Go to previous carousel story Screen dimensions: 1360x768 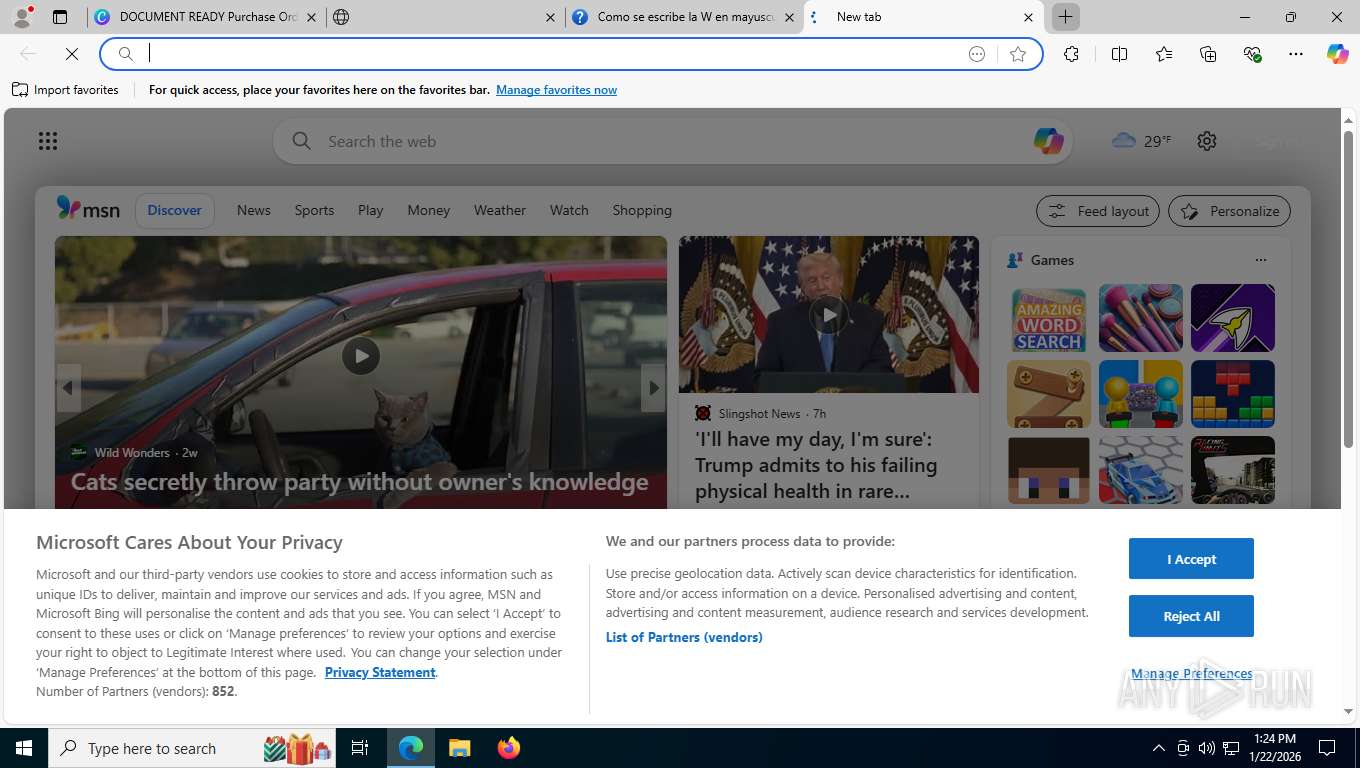coord(68,388)
